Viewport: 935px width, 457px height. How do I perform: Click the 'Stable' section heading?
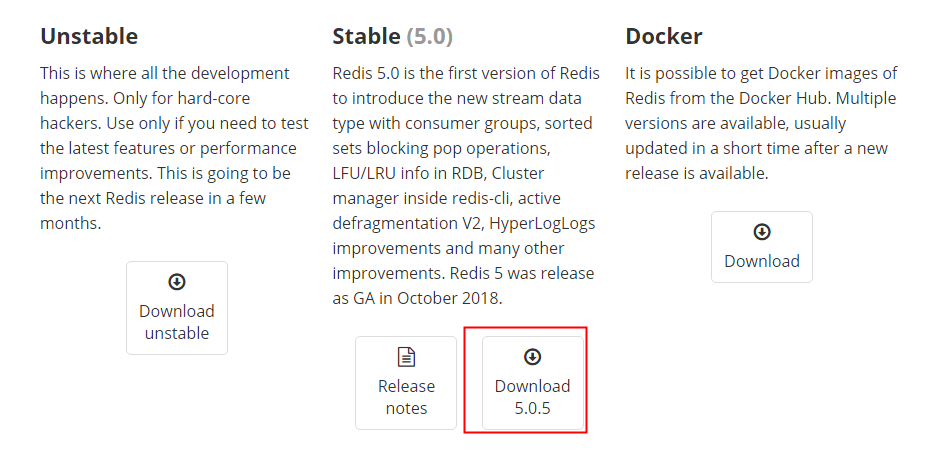pos(365,37)
